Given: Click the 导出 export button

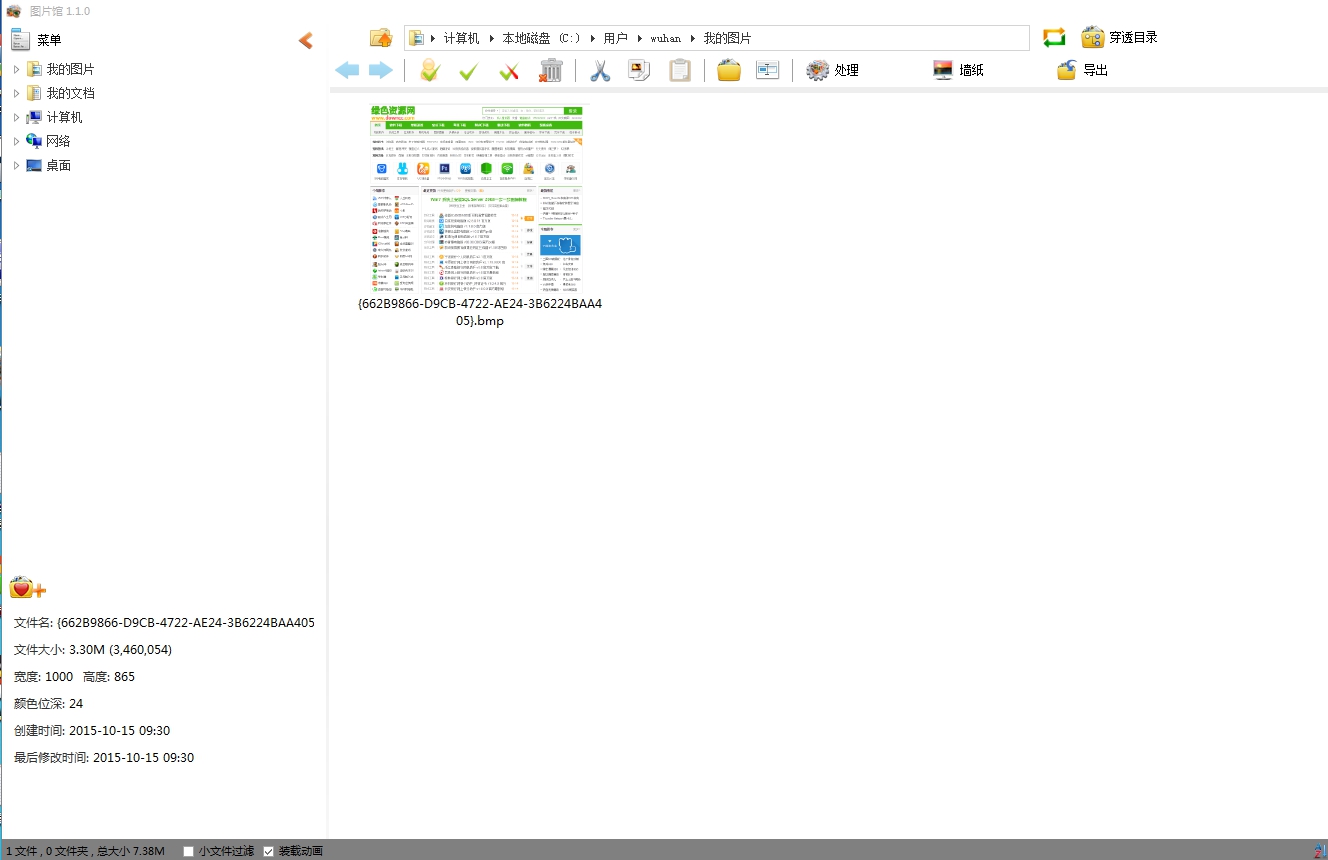Looking at the screenshot, I should [x=1083, y=70].
